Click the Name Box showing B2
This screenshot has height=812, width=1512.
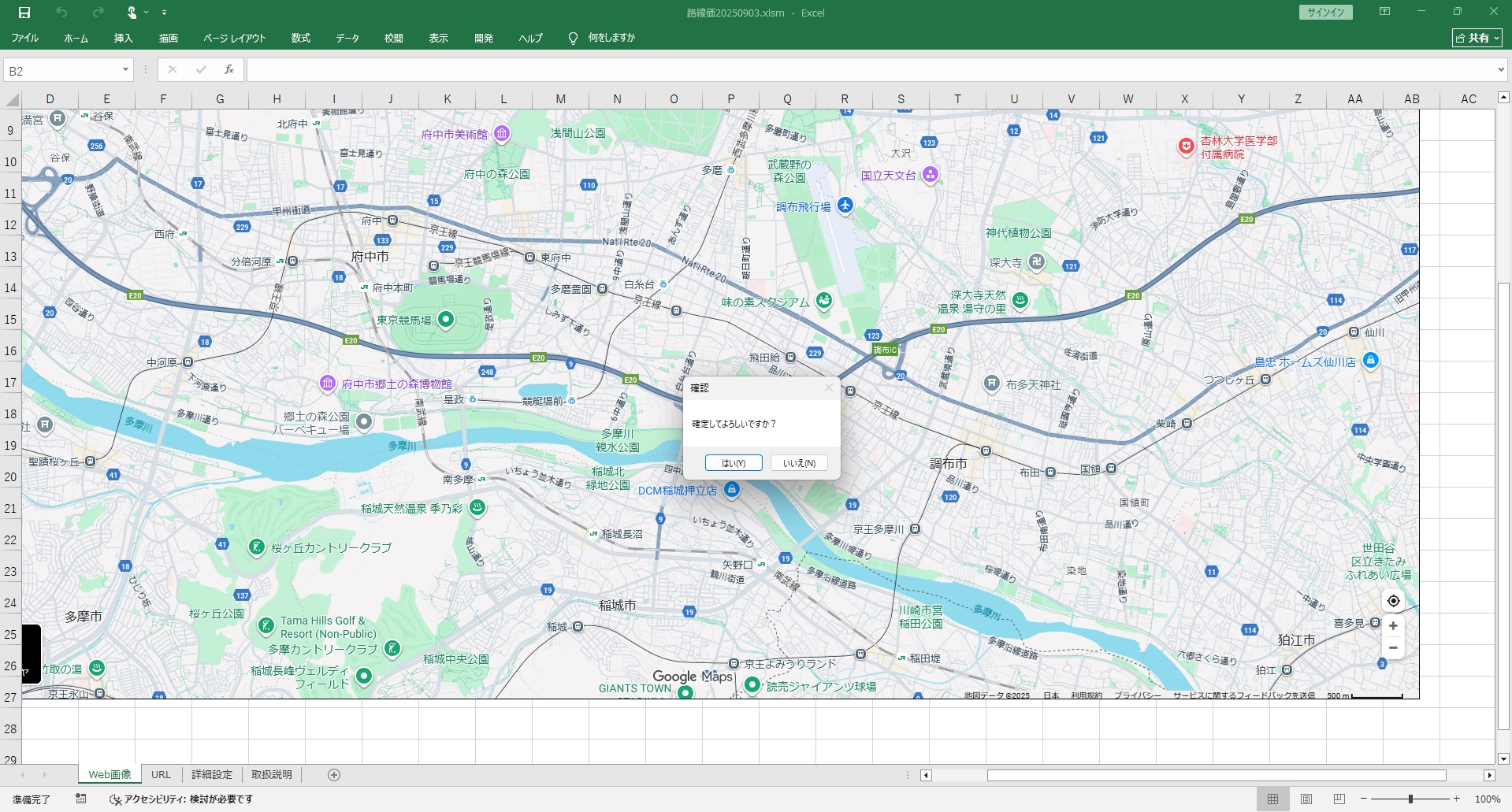(63, 70)
